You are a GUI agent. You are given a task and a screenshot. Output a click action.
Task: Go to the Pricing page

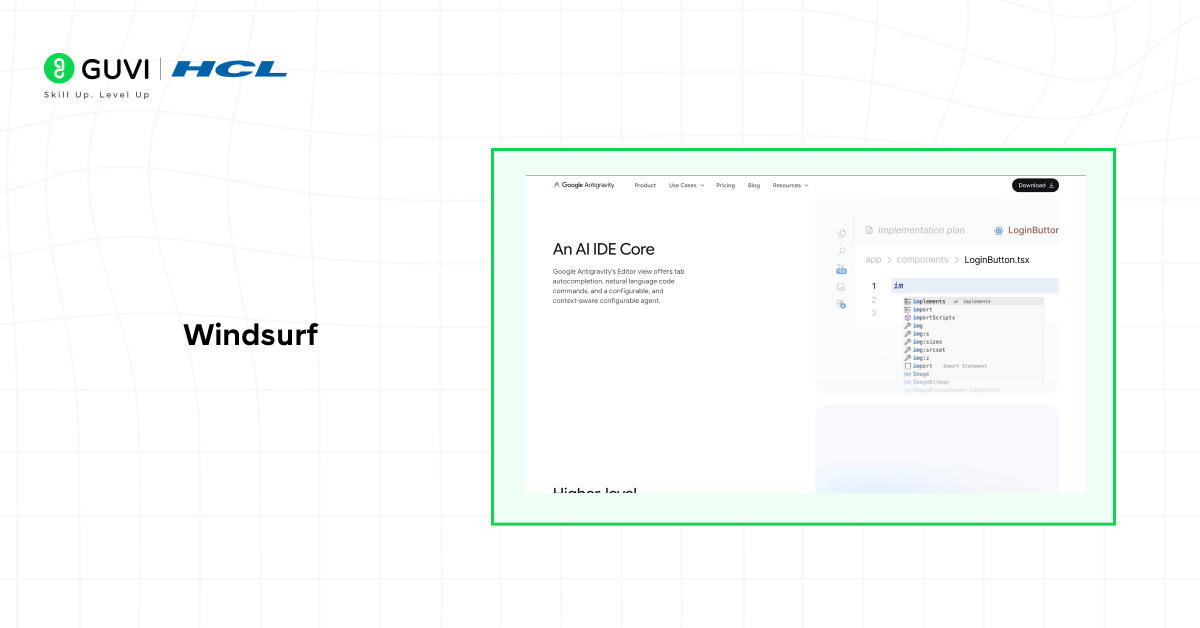coord(725,185)
